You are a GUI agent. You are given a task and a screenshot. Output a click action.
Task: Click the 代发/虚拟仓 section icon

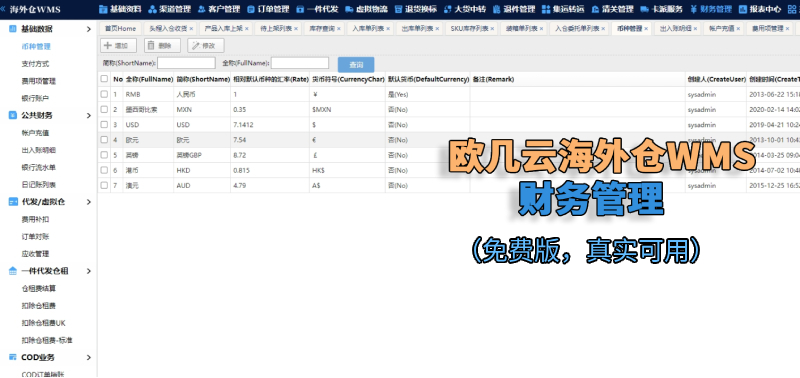[x=13, y=202]
